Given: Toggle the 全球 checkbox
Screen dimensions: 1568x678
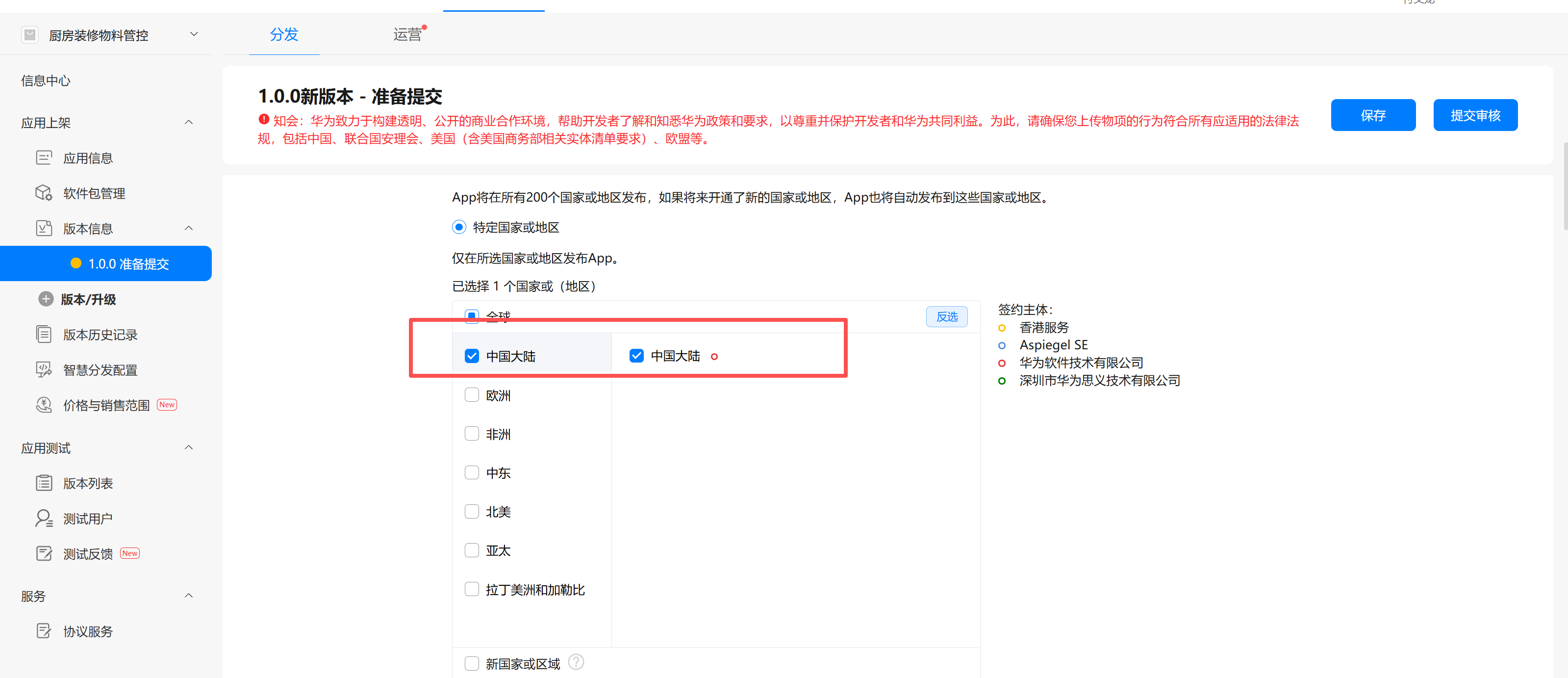Looking at the screenshot, I should [472, 316].
